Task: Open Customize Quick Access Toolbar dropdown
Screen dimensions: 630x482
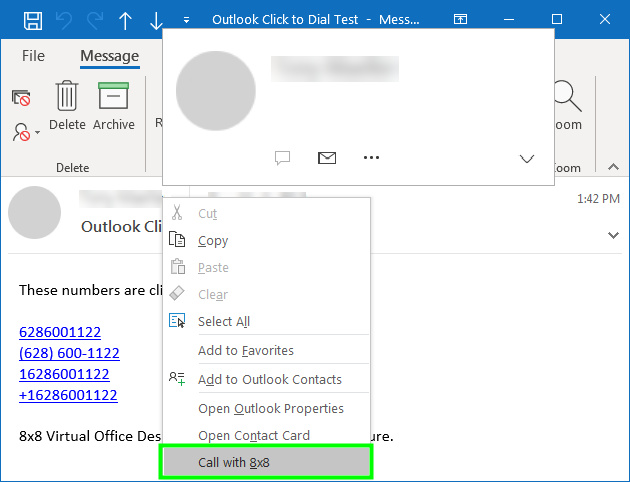Action: point(186,20)
